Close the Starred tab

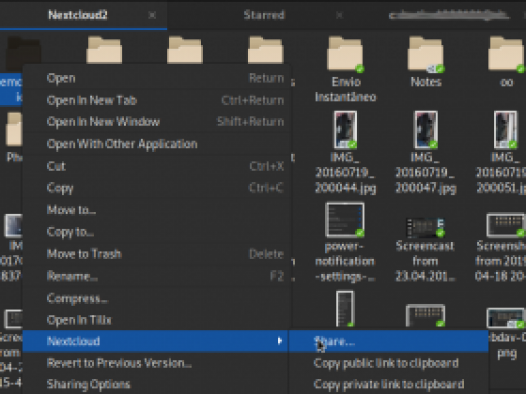click(x=339, y=15)
